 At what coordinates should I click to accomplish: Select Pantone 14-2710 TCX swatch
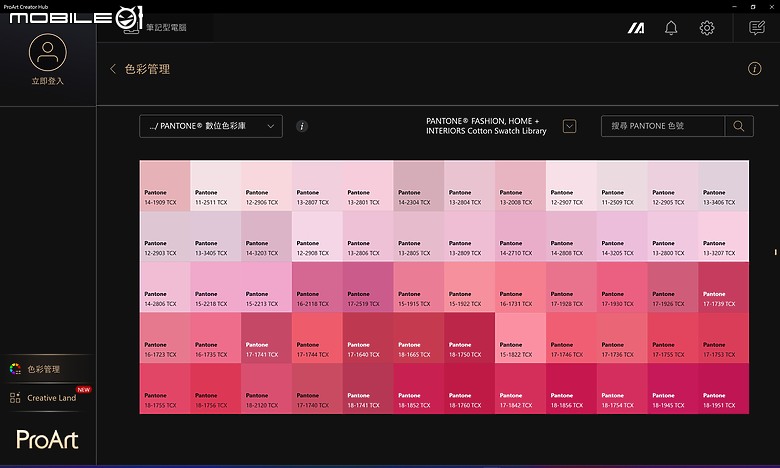pos(520,236)
